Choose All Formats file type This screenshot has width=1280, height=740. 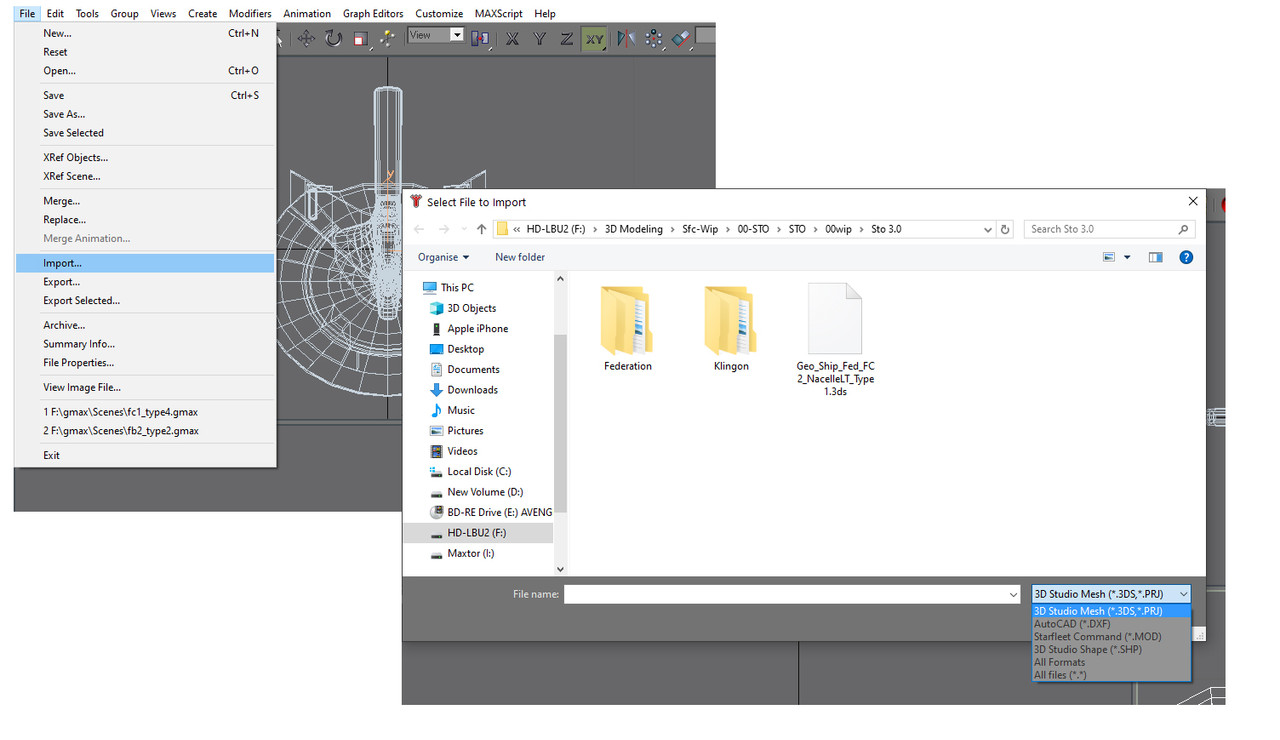(1111, 663)
